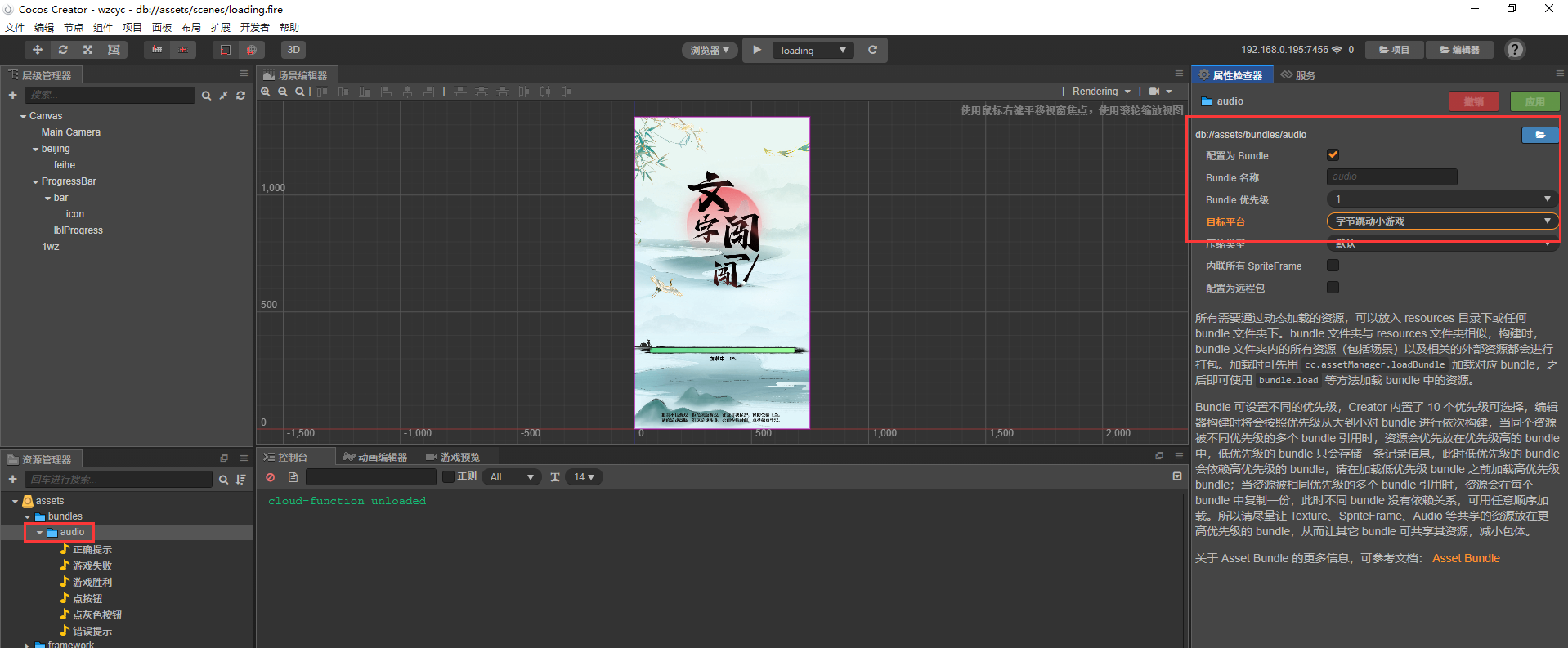Collapse all nodes in the hierarchy panel
This screenshot has height=648, width=1568.
[223, 96]
